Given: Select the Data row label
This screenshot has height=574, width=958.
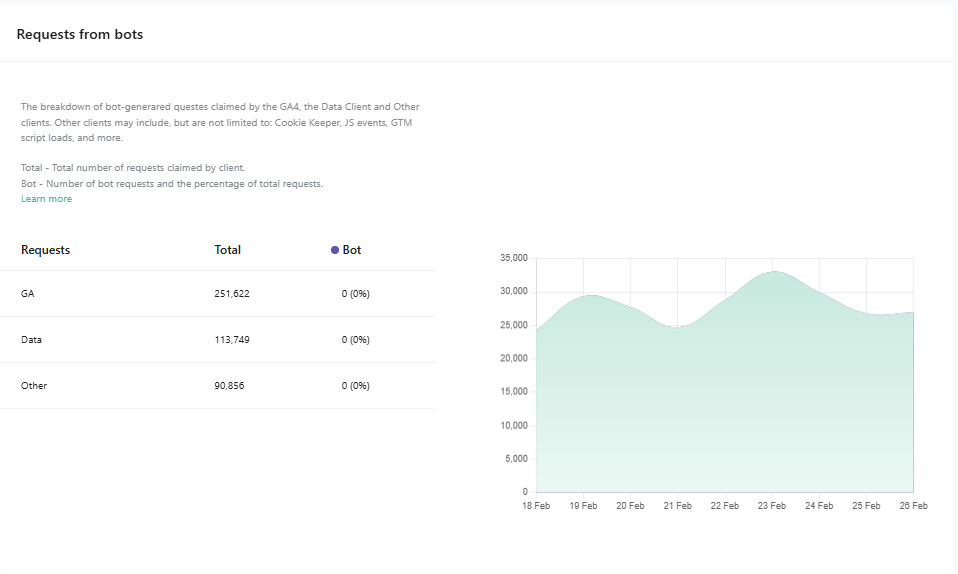Looking at the screenshot, I should (x=31, y=340).
